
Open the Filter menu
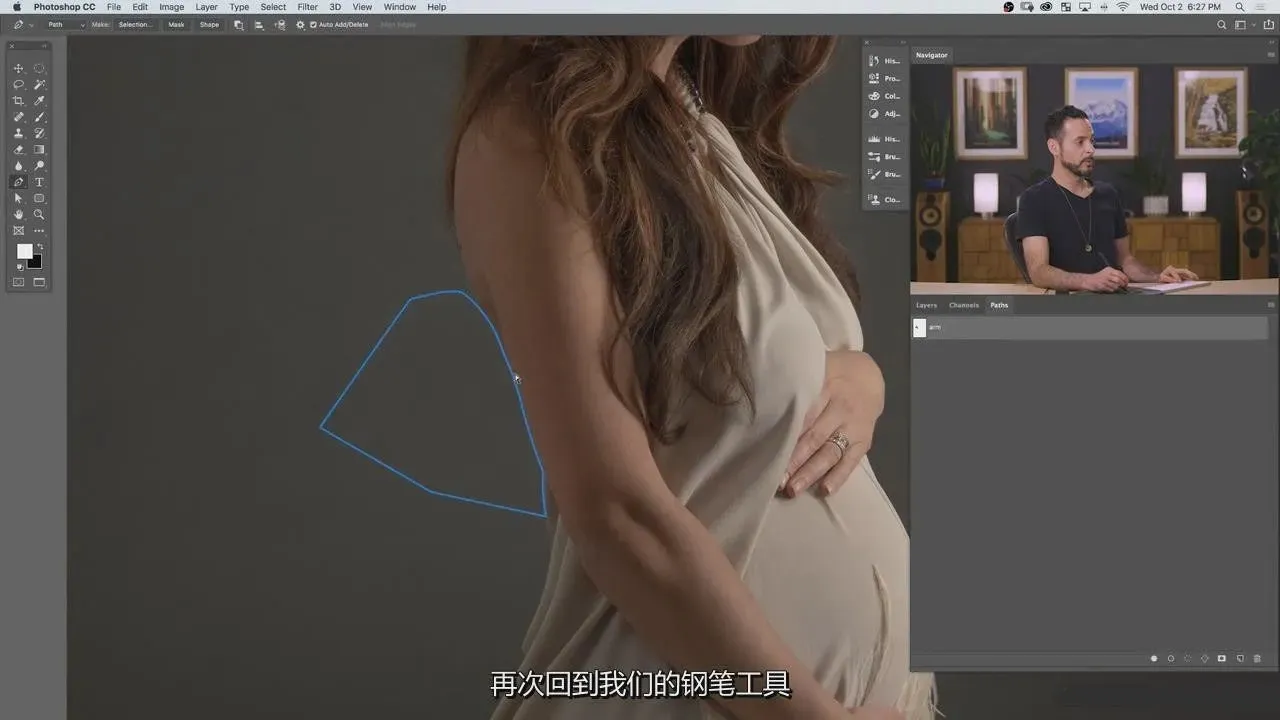point(307,7)
